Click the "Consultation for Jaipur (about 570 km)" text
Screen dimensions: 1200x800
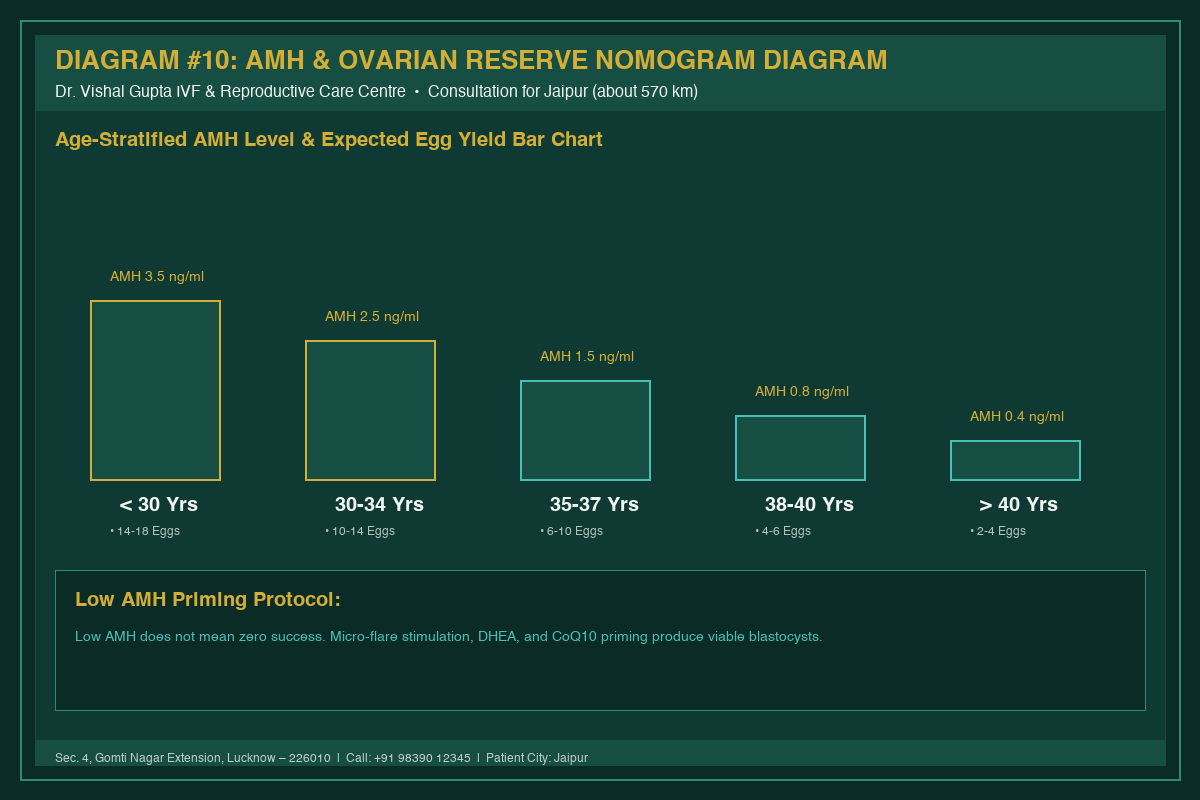[563, 92]
